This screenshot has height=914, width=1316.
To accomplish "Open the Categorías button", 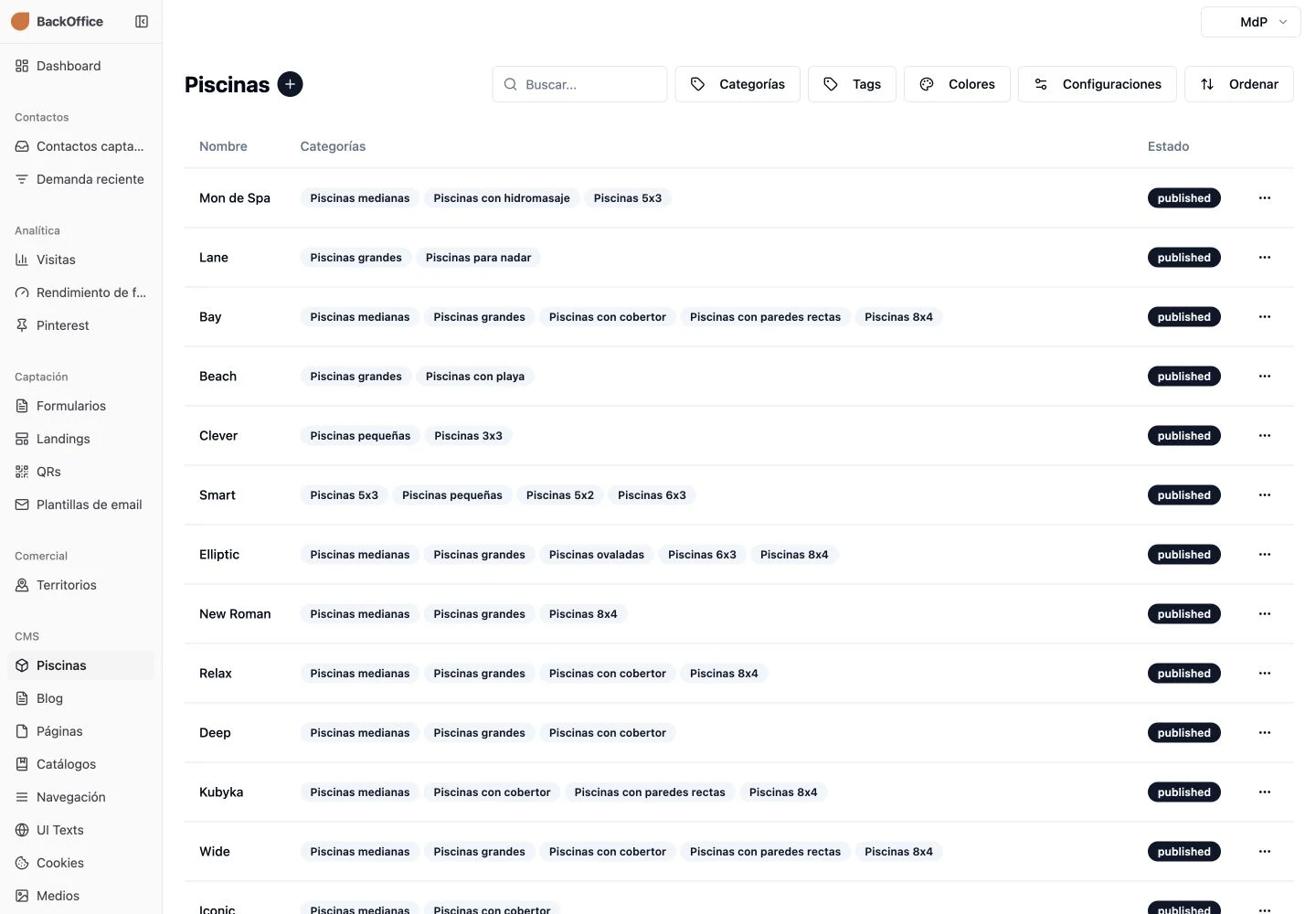I will coord(738,84).
